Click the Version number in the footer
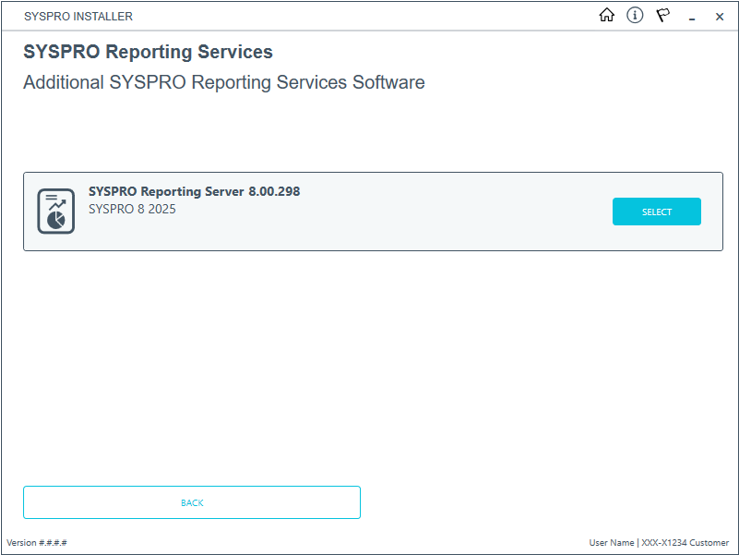741x558 pixels. pyautogui.click(x=37, y=543)
